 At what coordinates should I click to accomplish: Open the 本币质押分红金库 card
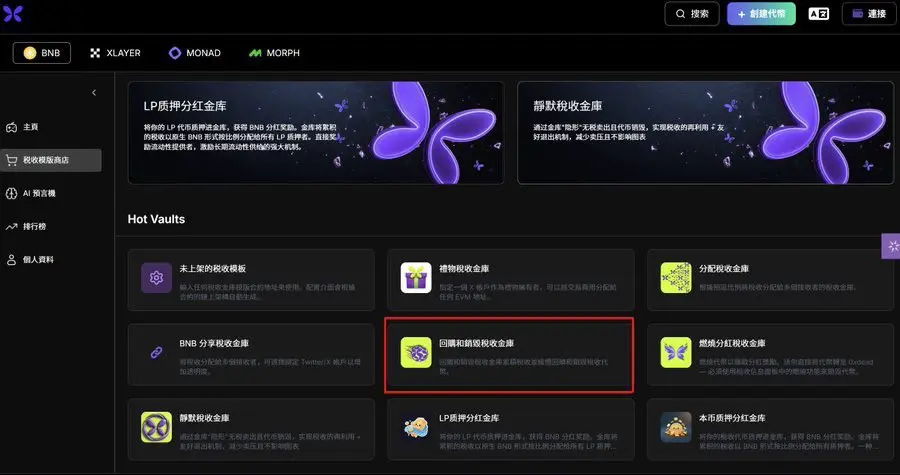[x=770, y=429]
